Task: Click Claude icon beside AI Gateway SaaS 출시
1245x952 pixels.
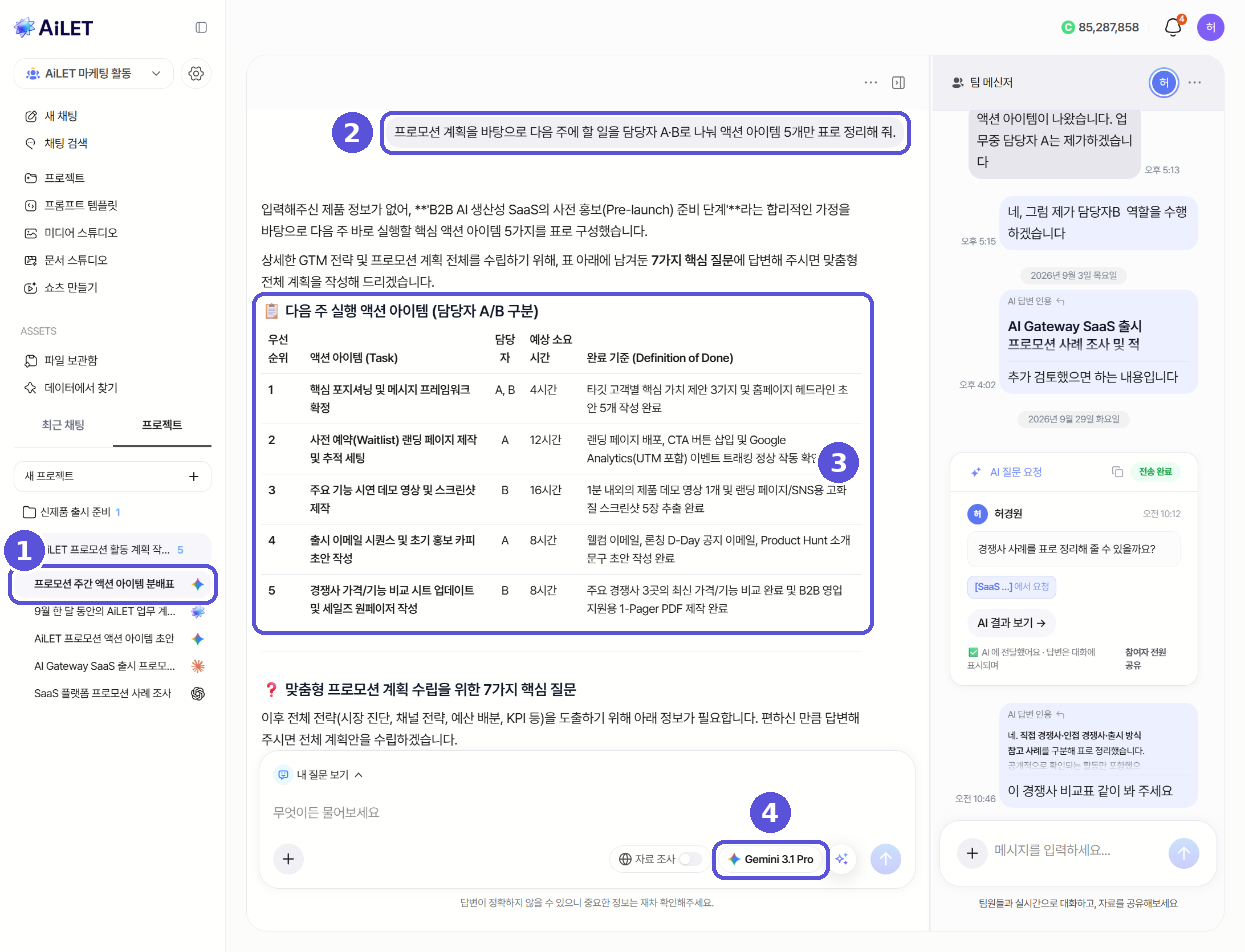Action: click(198, 666)
